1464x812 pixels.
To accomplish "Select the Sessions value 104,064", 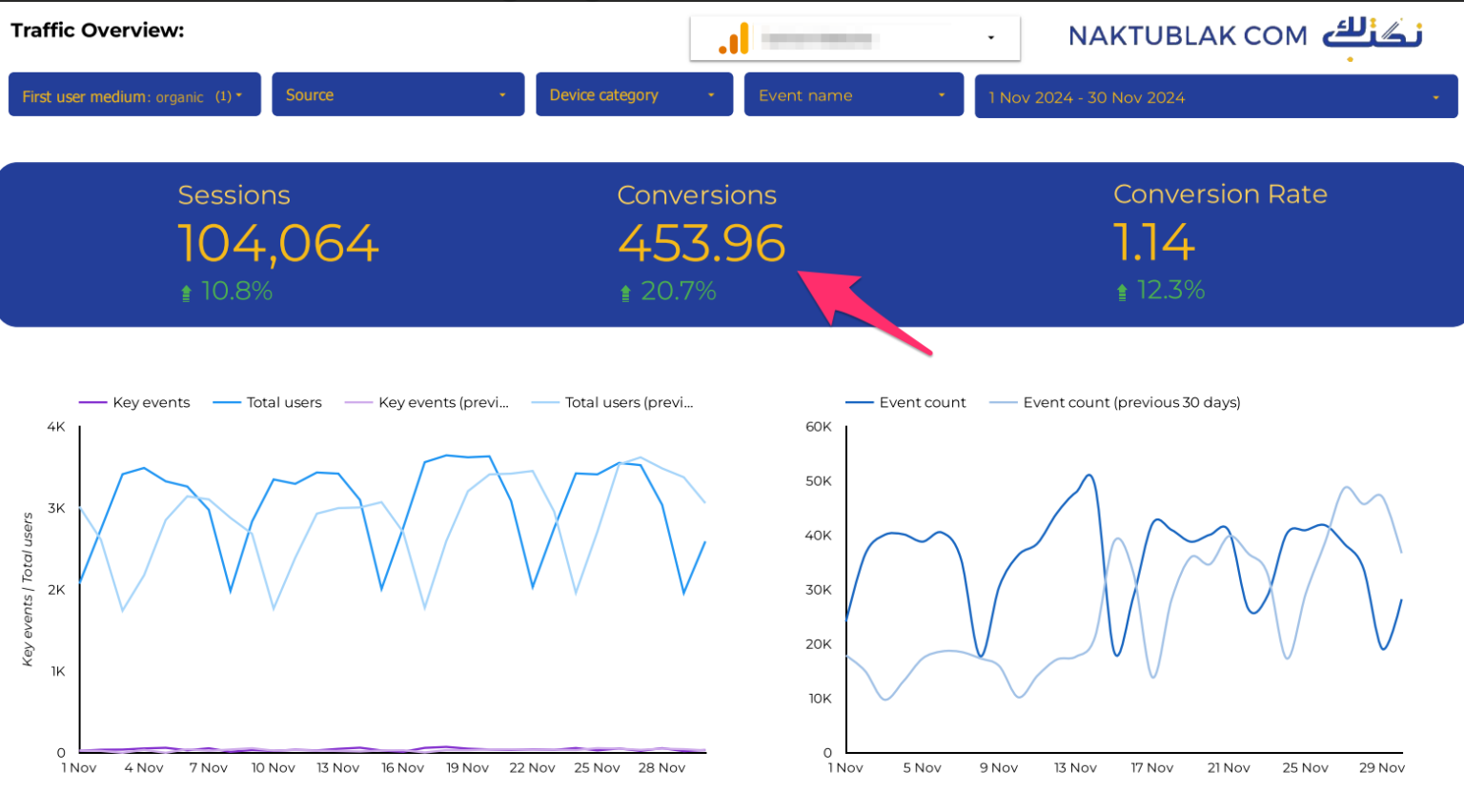I will pyautogui.click(x=278, y=244).
